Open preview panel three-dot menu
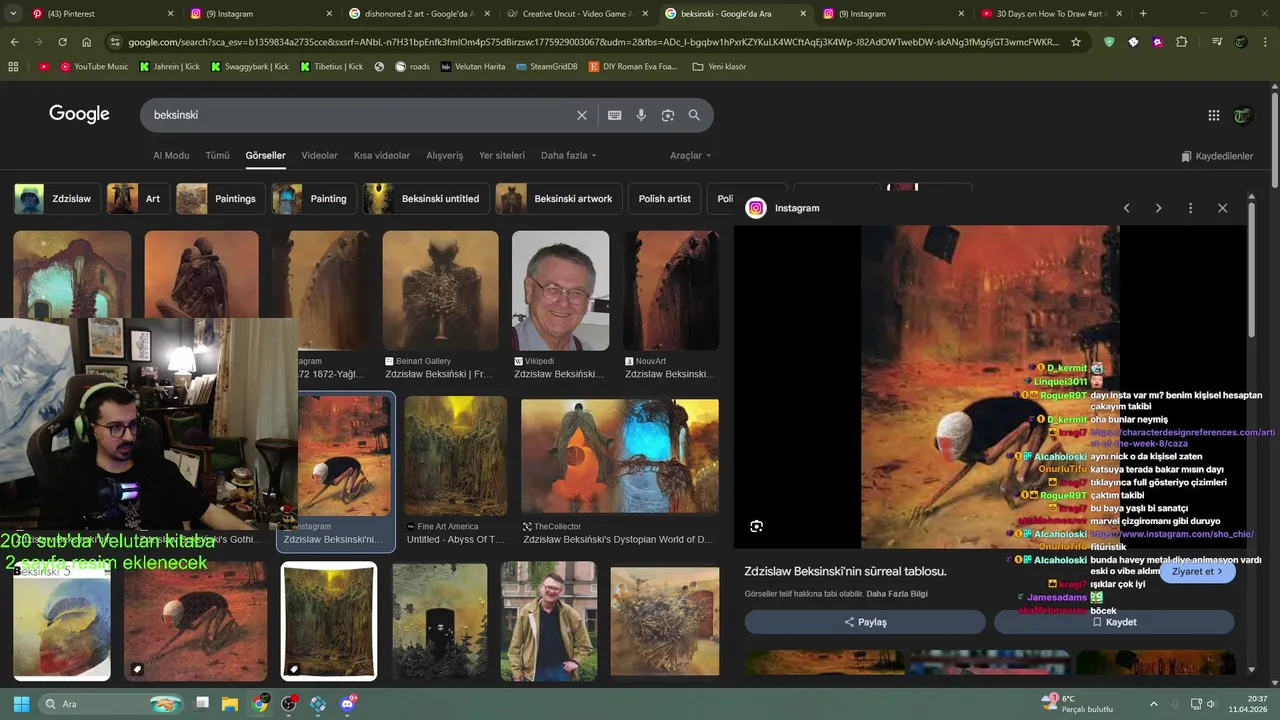This screenshot has height=720, width=1280. (1190, 208)
